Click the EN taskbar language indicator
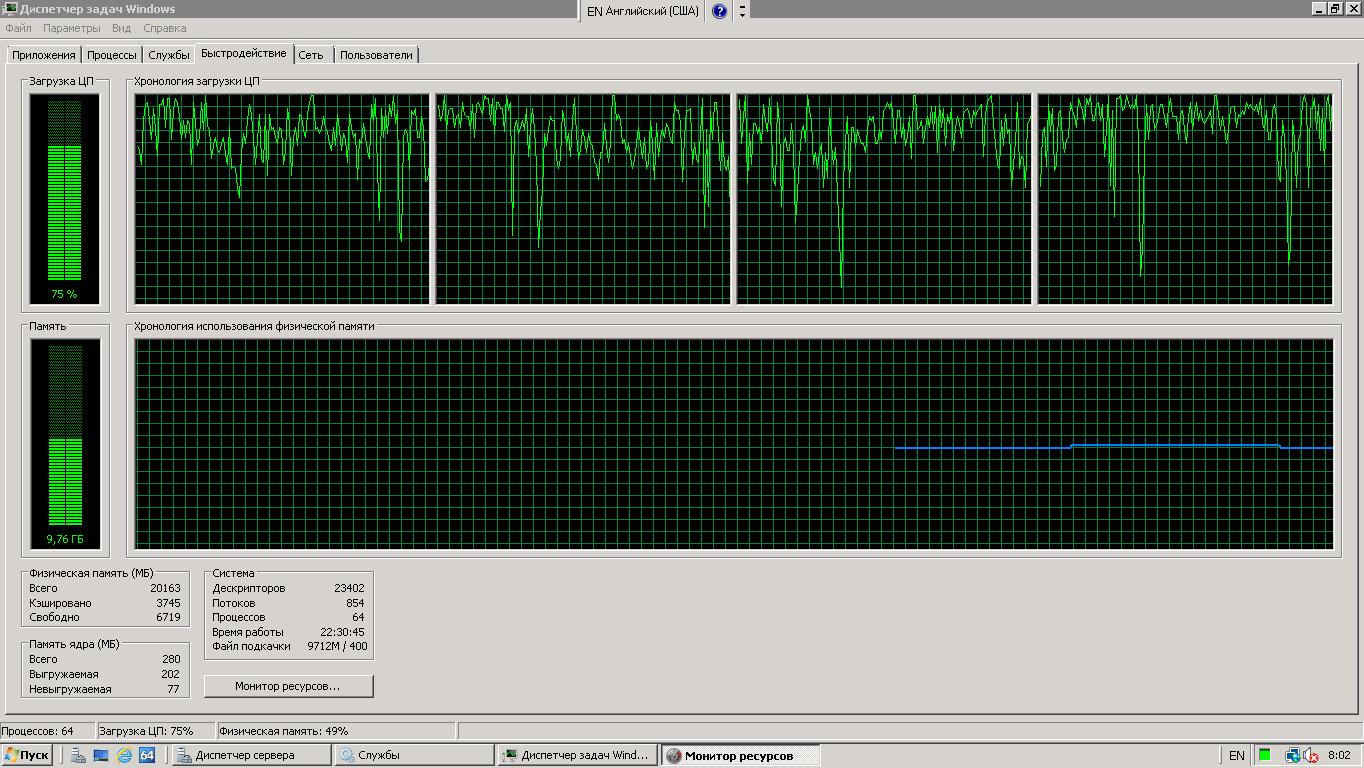Screen dimensions: 1364x768 pos(1236,755)
